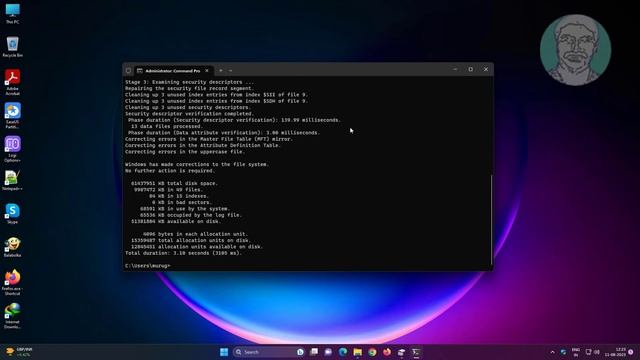Click the terminal window vertical scrollbar
640x360 pixels.
pos(491,219)
